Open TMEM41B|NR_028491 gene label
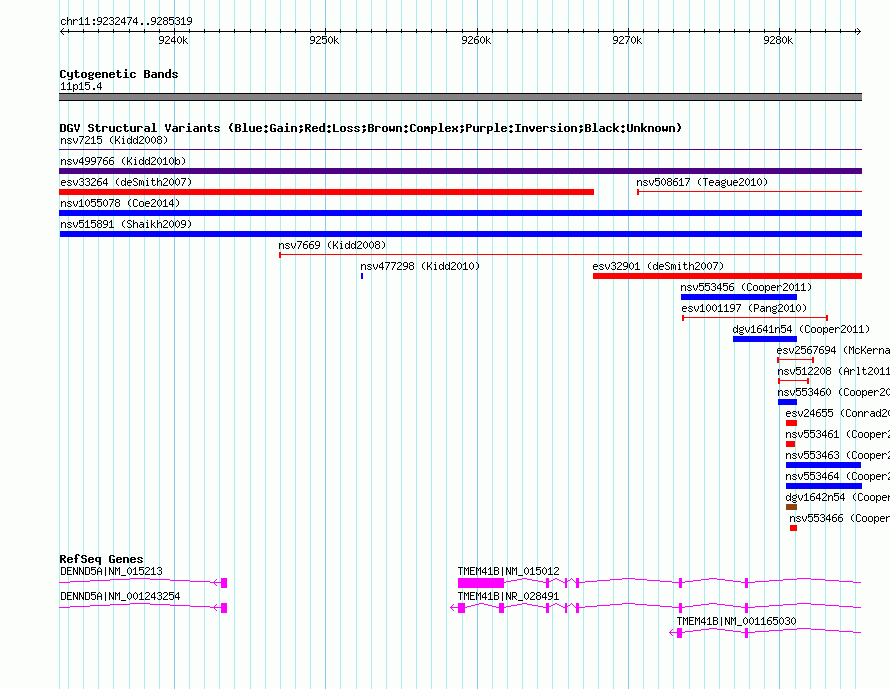The image size is (890, 689). [x=509, y=596]
